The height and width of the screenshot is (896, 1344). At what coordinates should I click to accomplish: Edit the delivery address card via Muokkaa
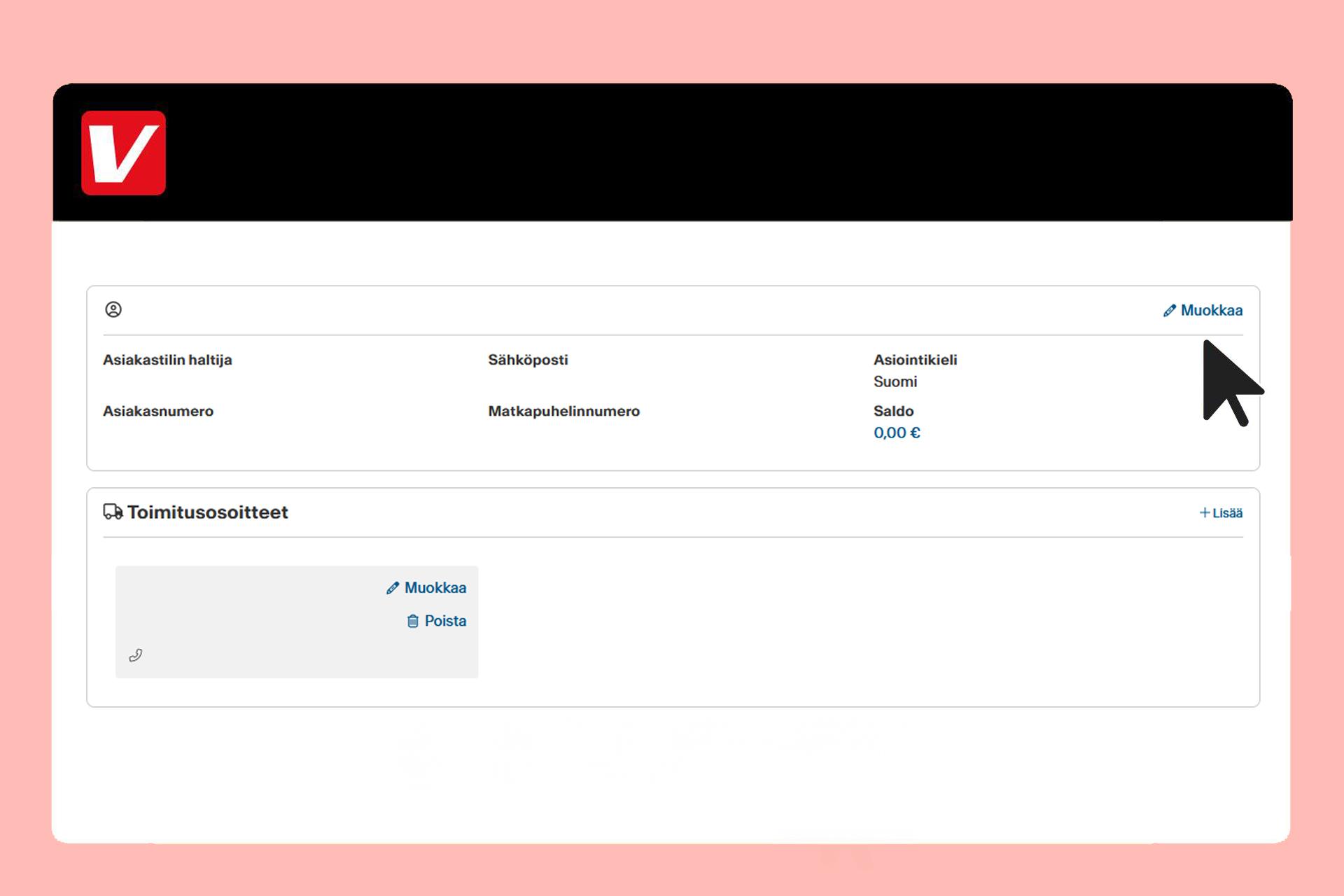coord(426,587)
